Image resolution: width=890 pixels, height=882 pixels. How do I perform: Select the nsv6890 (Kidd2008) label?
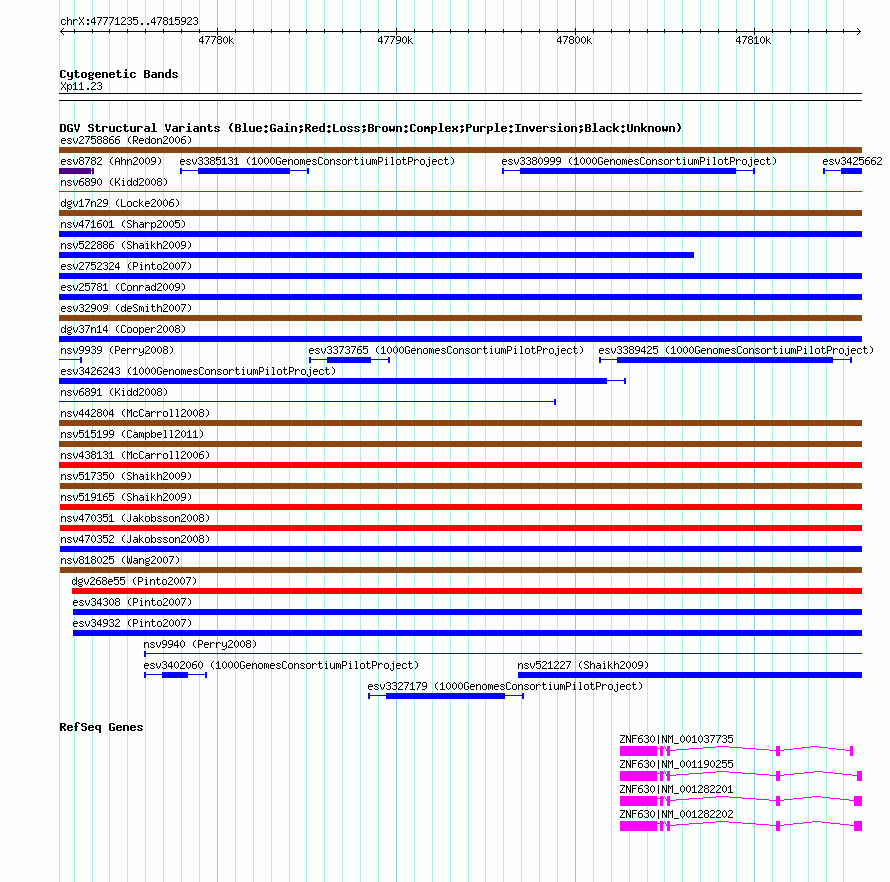[x=114, y=182]
